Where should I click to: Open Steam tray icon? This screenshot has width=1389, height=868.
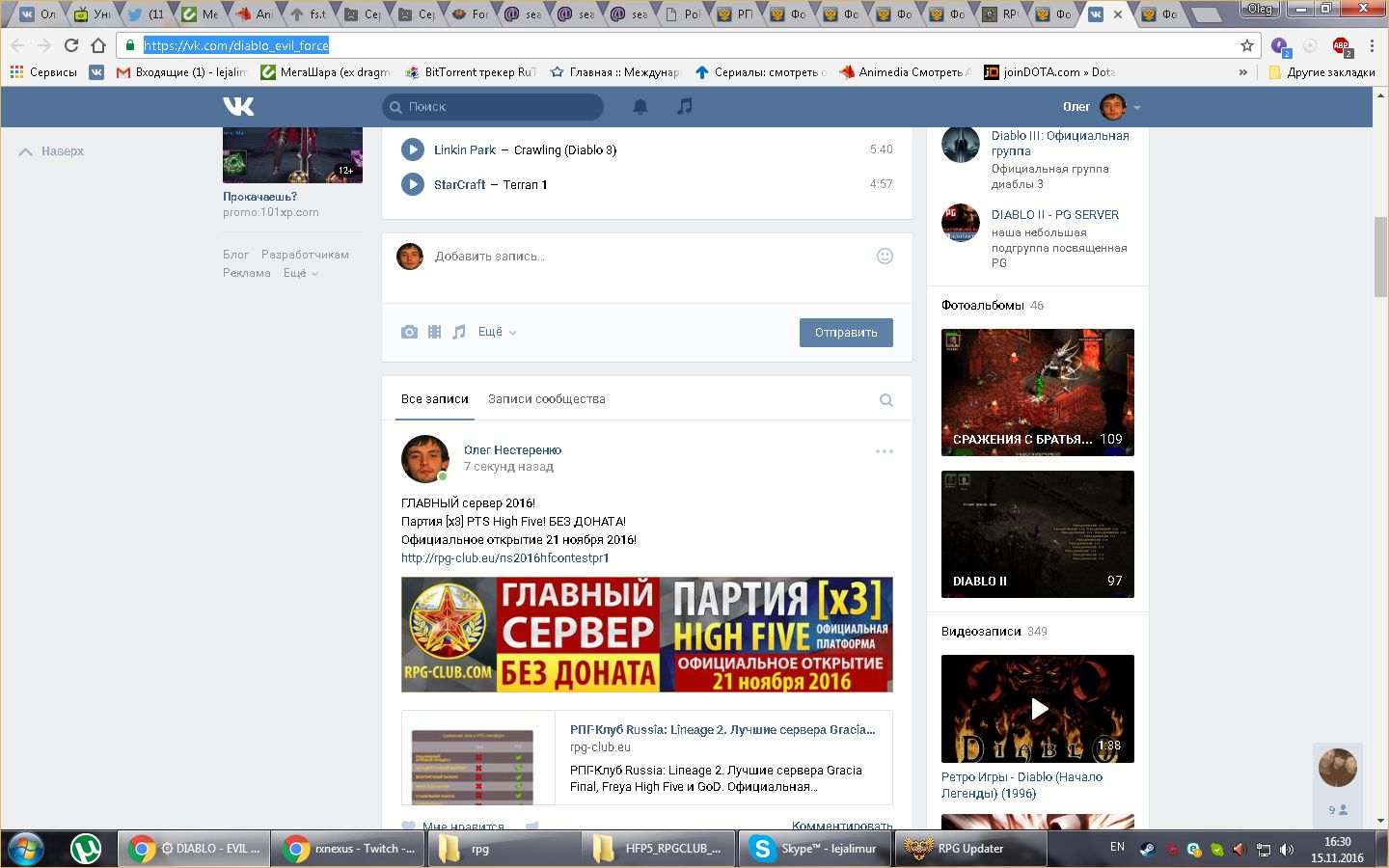(x=1147, y=850)
